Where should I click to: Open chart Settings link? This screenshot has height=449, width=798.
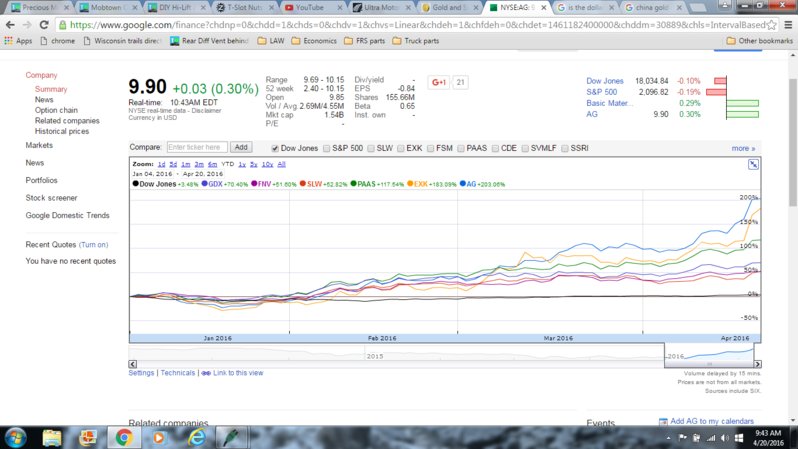tap(141, 373)
